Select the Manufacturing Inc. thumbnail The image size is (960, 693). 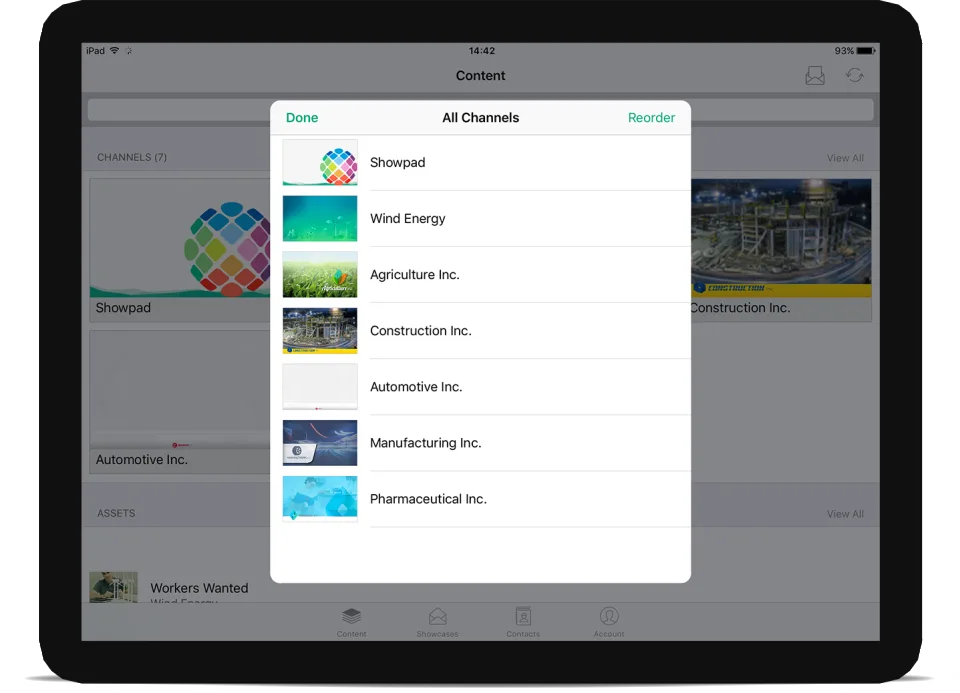pyautogui.click(x=320, y=443)
